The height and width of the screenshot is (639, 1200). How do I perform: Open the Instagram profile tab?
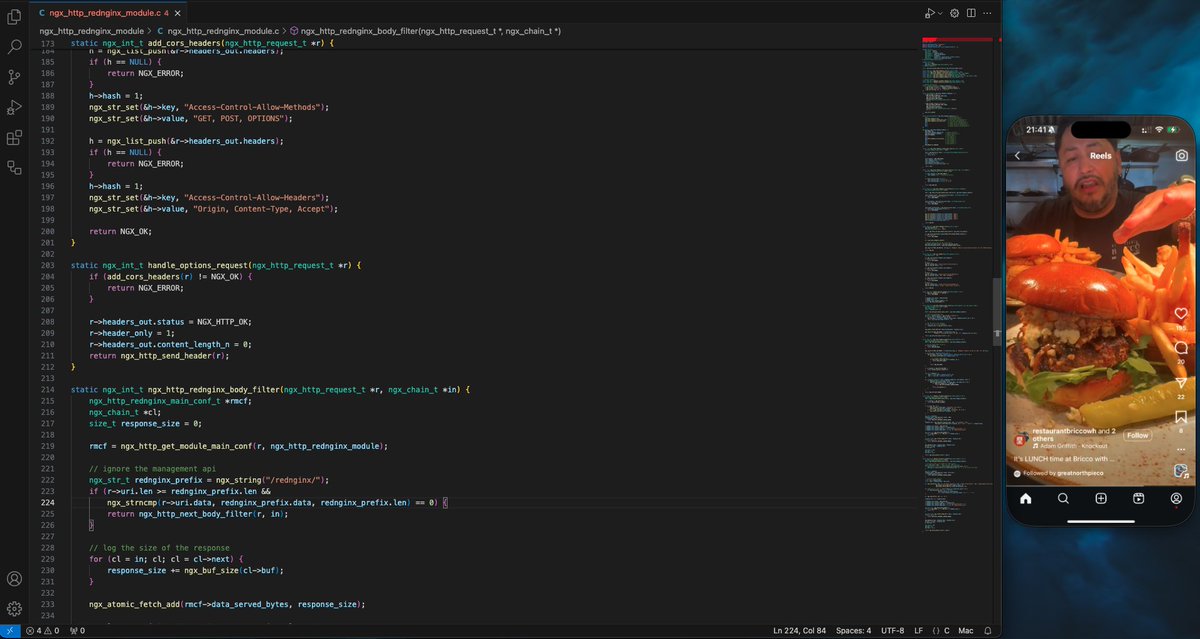tap(1176, 498)
